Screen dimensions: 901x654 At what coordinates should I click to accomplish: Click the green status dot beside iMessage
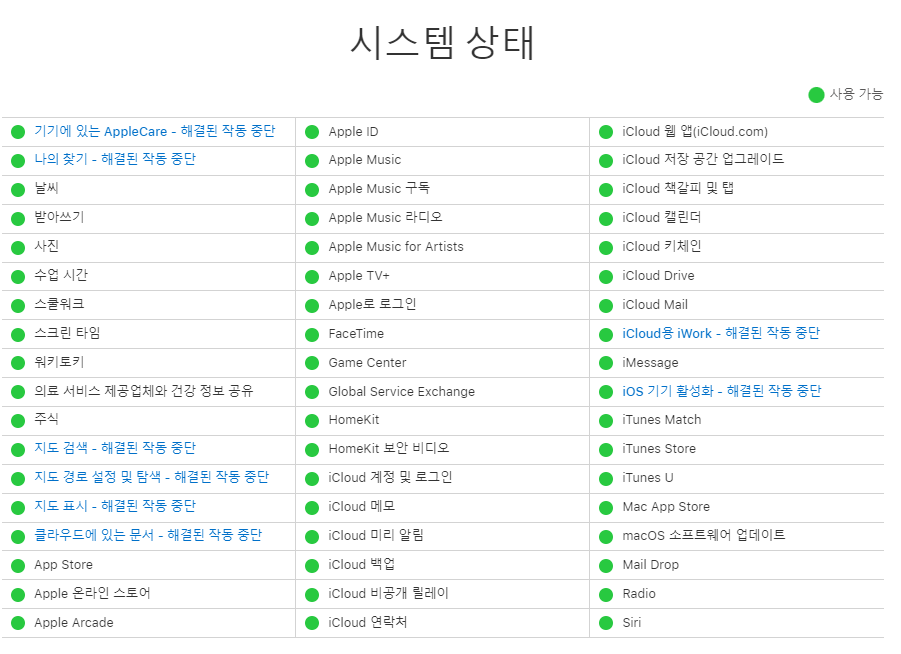[x=606, y=363]
